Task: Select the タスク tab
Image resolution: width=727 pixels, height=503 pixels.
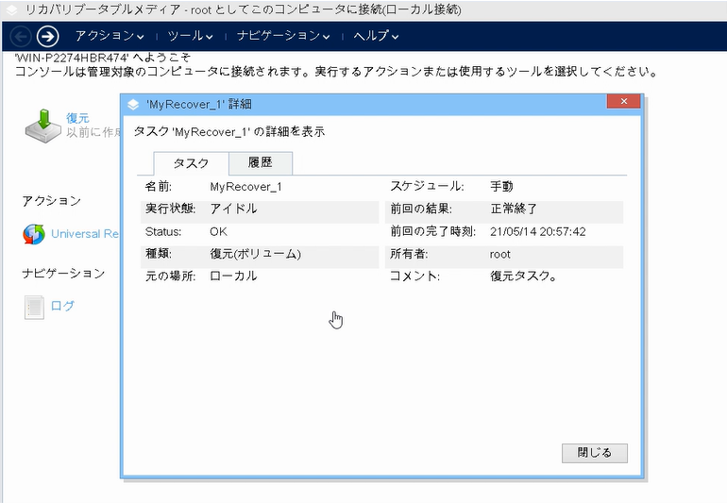Action: point(191,163)
